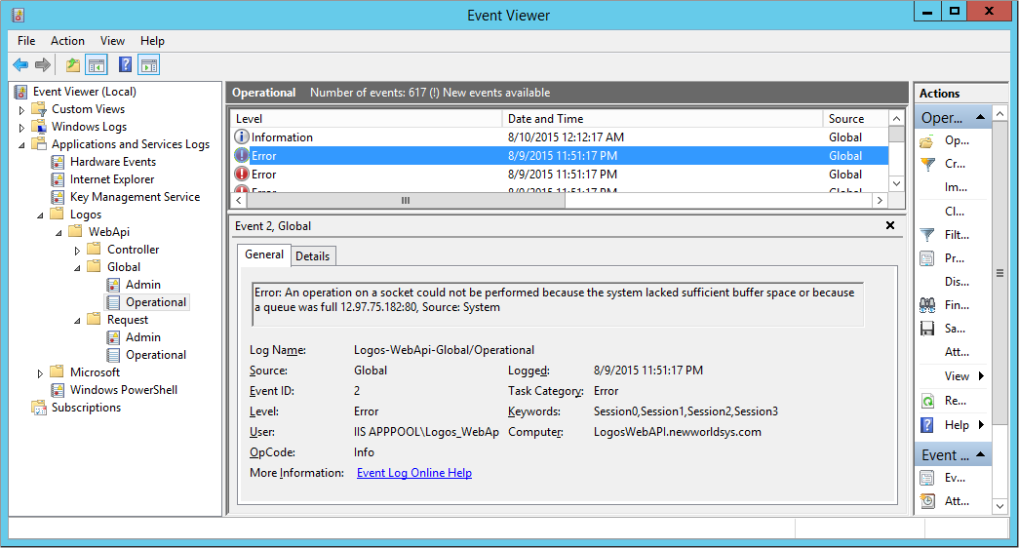The height and width of the screenshot is (548, 1019).
Task: Switch to the Details tab
Action: click(312, 256)
